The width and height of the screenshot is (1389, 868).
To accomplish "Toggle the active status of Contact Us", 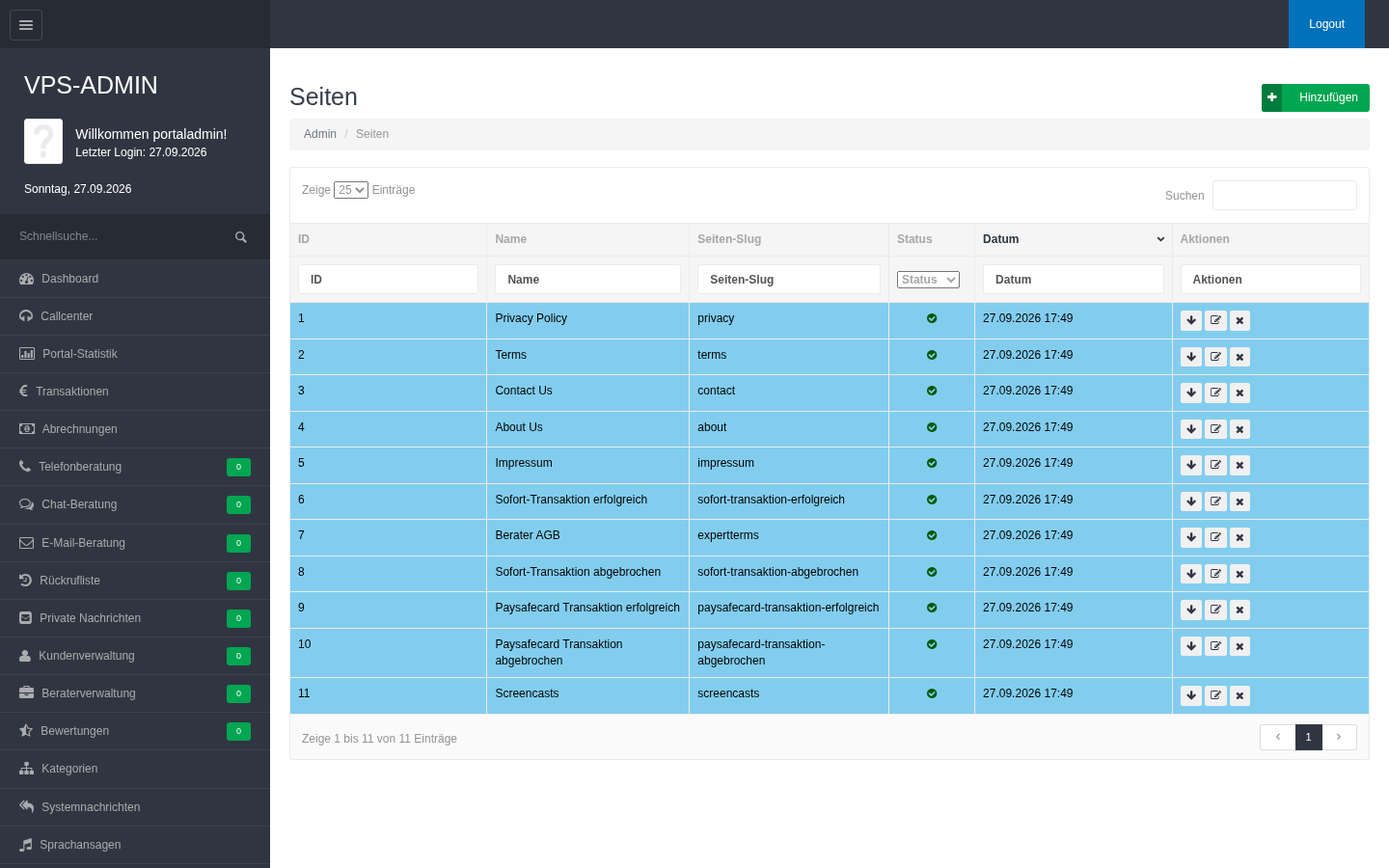I will [x=932, y=391].
